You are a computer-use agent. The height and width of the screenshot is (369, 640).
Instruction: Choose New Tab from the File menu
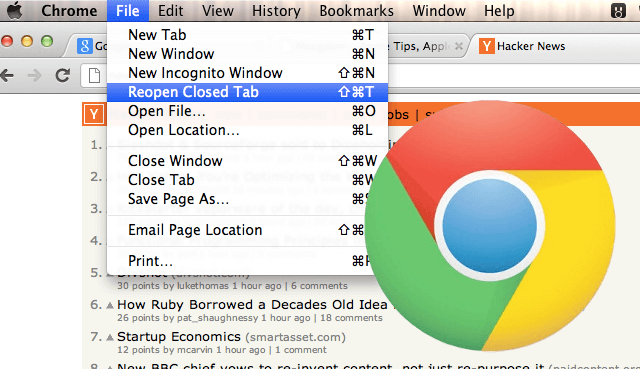point(247,35)
